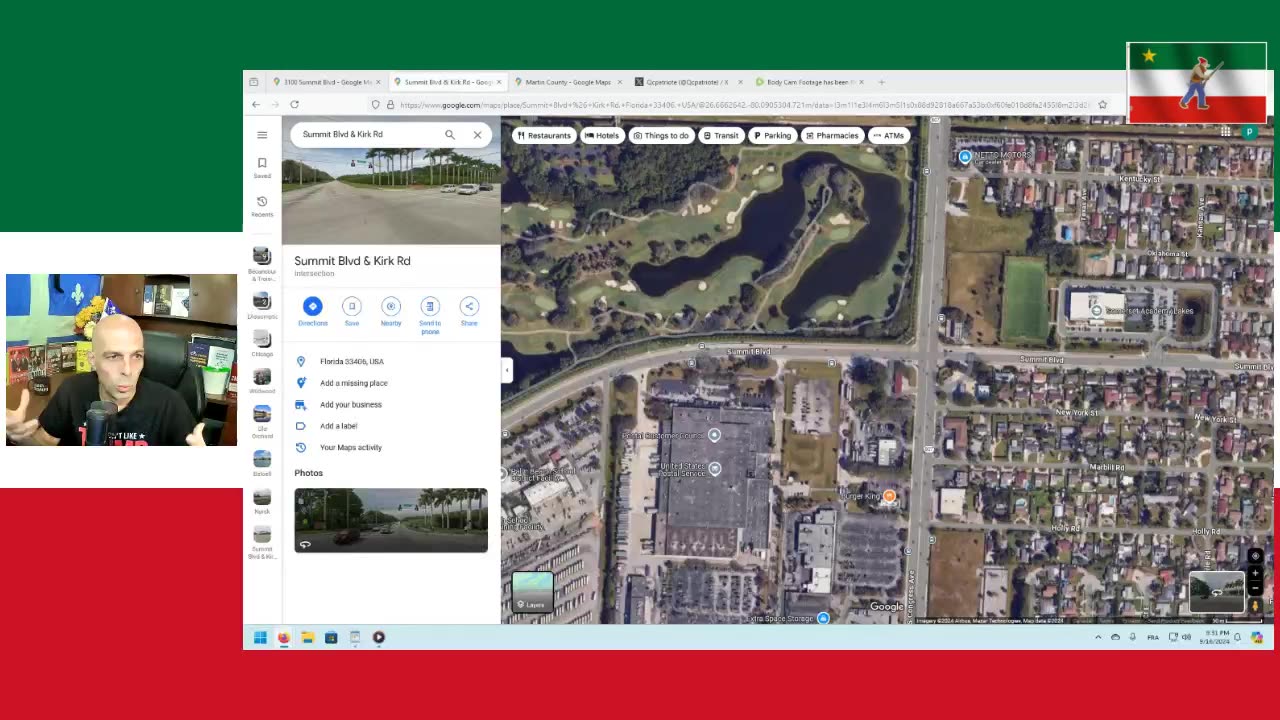Image resolution: width=1280 pixels, height=720 pixels.
Task: Filter map by Things to do
Action: click(661, 135)
